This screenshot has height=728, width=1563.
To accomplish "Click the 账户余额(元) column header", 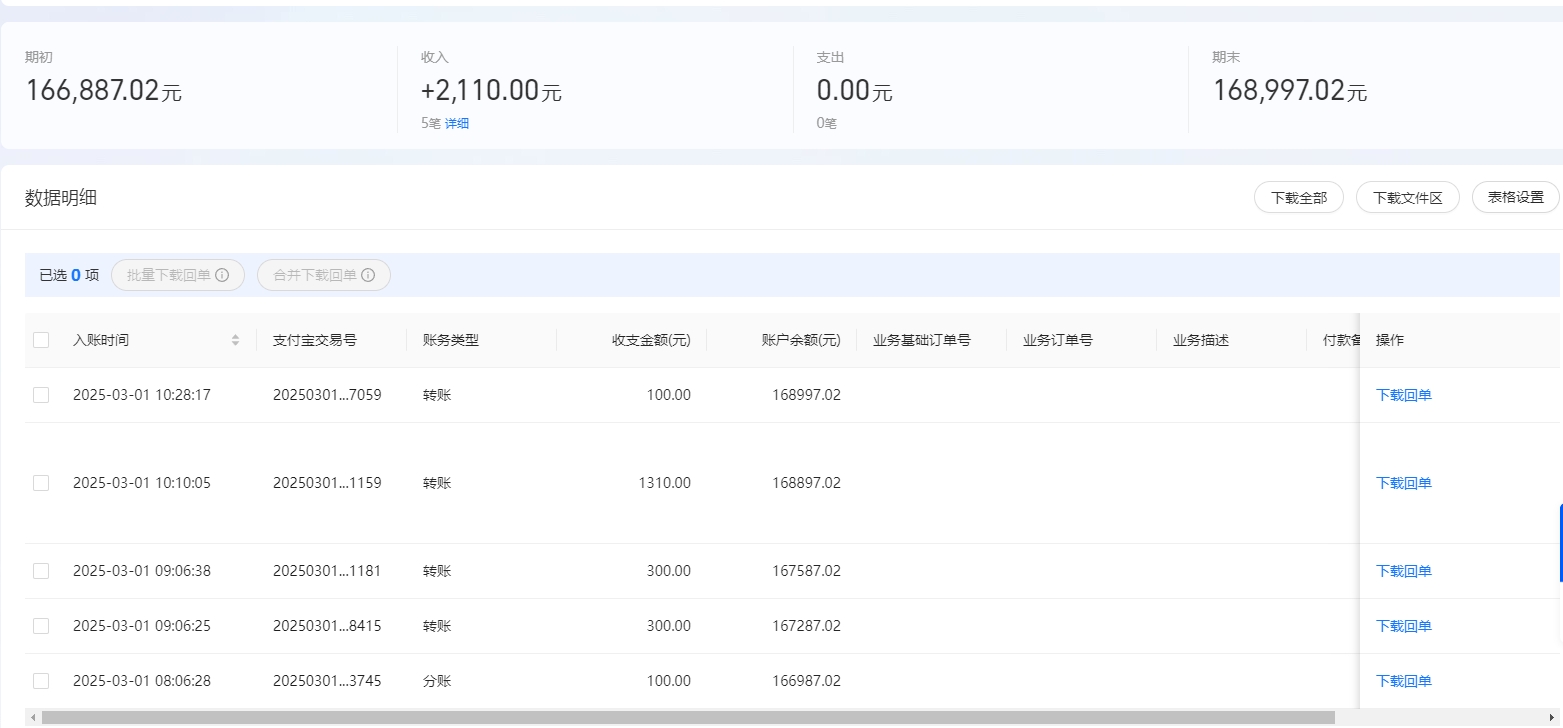I will [801, 340].
